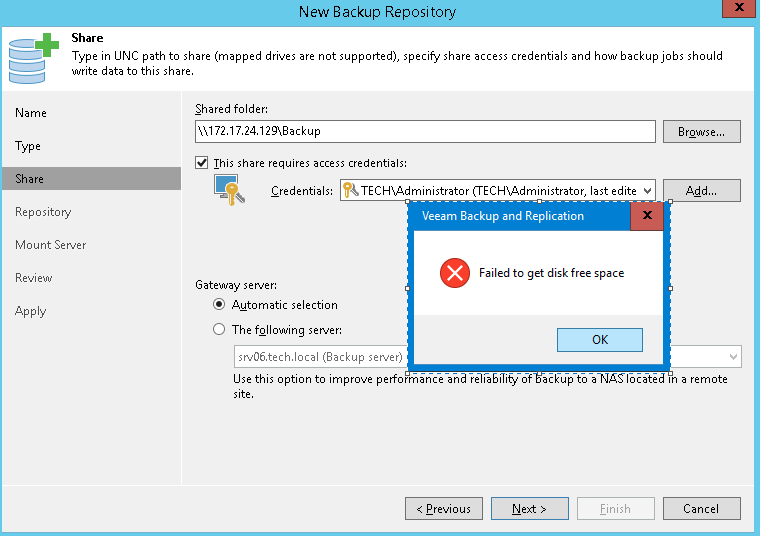Select the Automatic selection radio button
The width and height of the screenshot is (760, 536).
pos(219,305)
